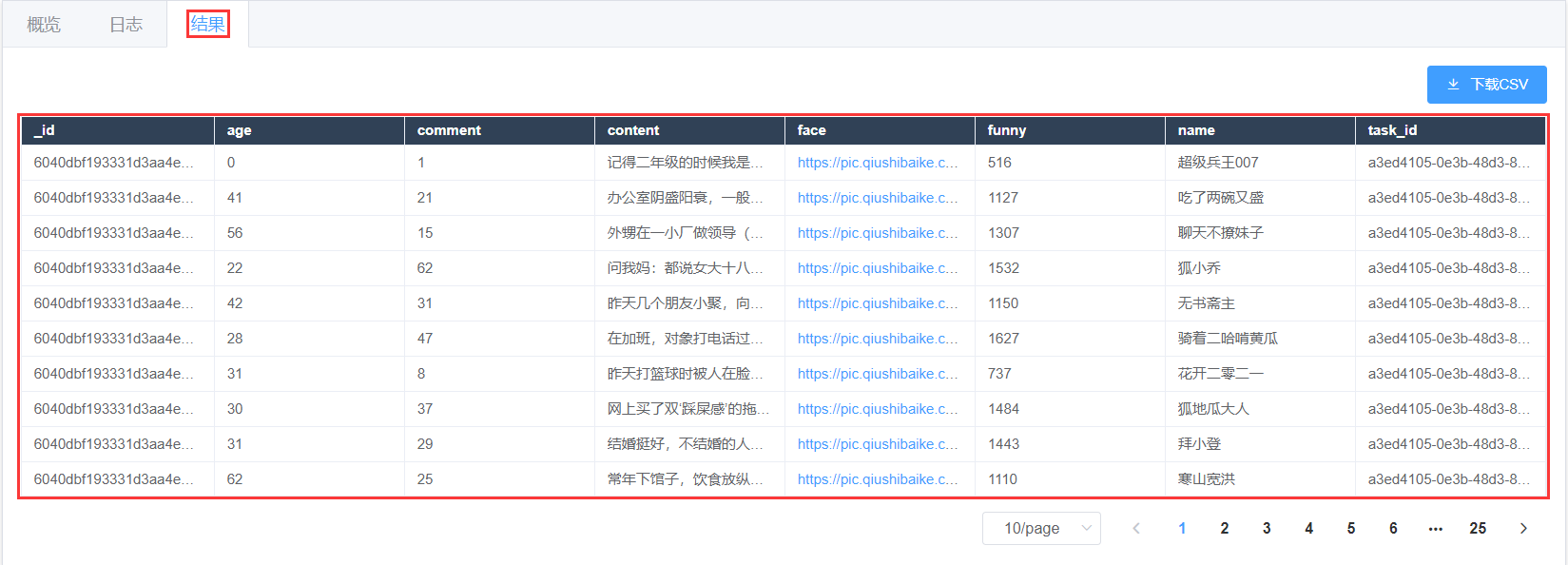The width and height of the screenshot is (1568, 565).
Task: Click the name cell 无书斋主
Action: [1206, 303]
